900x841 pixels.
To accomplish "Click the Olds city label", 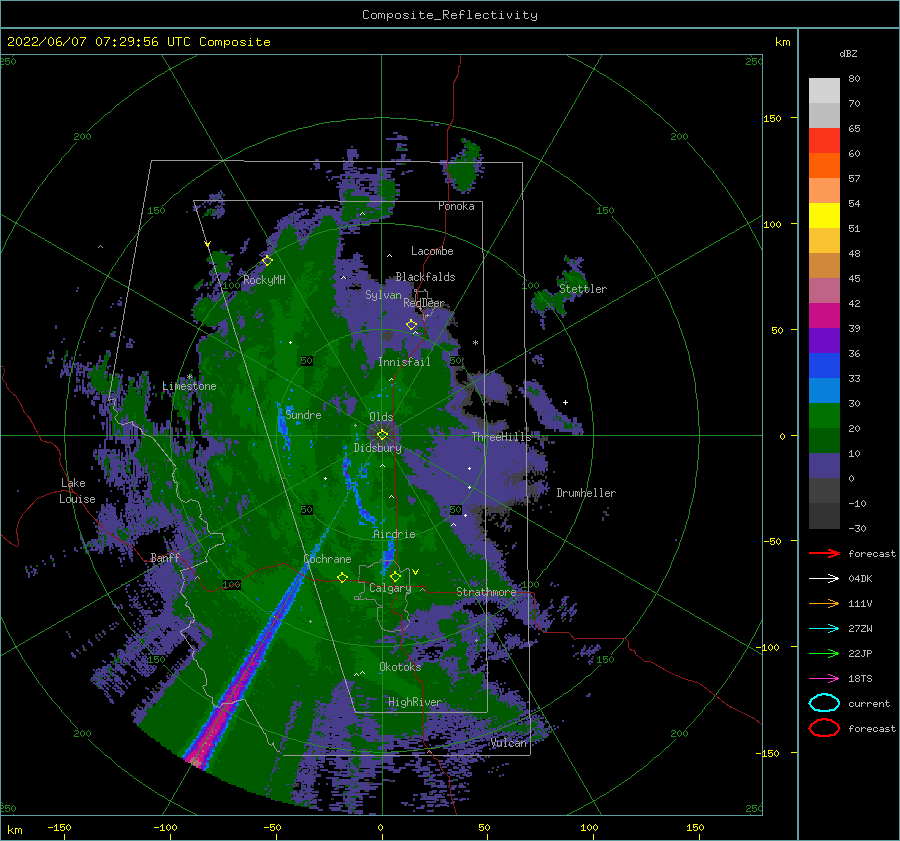I will click(x=381, y=417).
